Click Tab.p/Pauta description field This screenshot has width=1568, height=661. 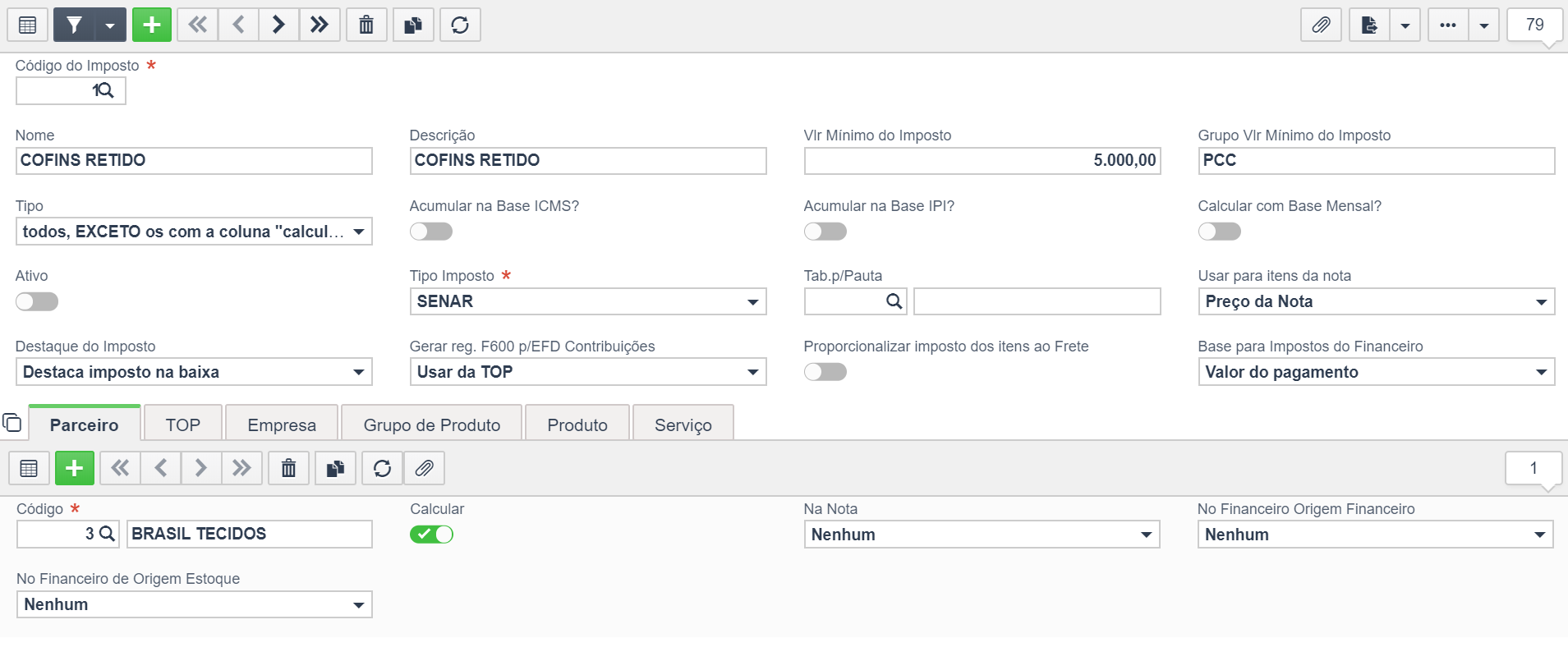point(1037,301)
